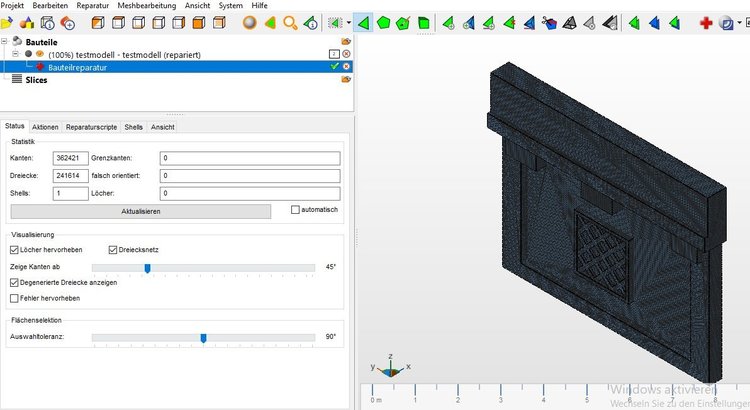Click the black wireframe pyramid icon
Screen dimensions: 750x410
pos(569,22)
